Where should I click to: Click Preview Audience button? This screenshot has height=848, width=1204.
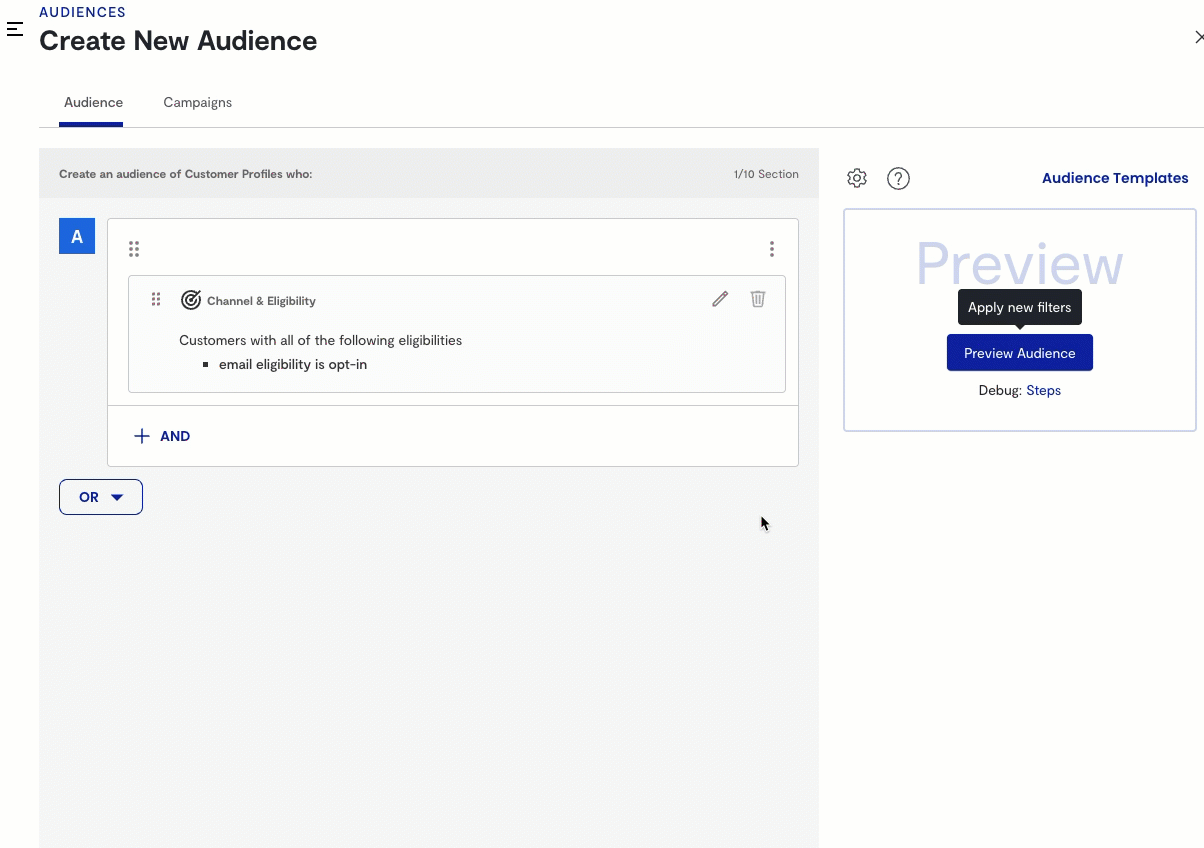pyautogui.click(x=1019, y=353)
